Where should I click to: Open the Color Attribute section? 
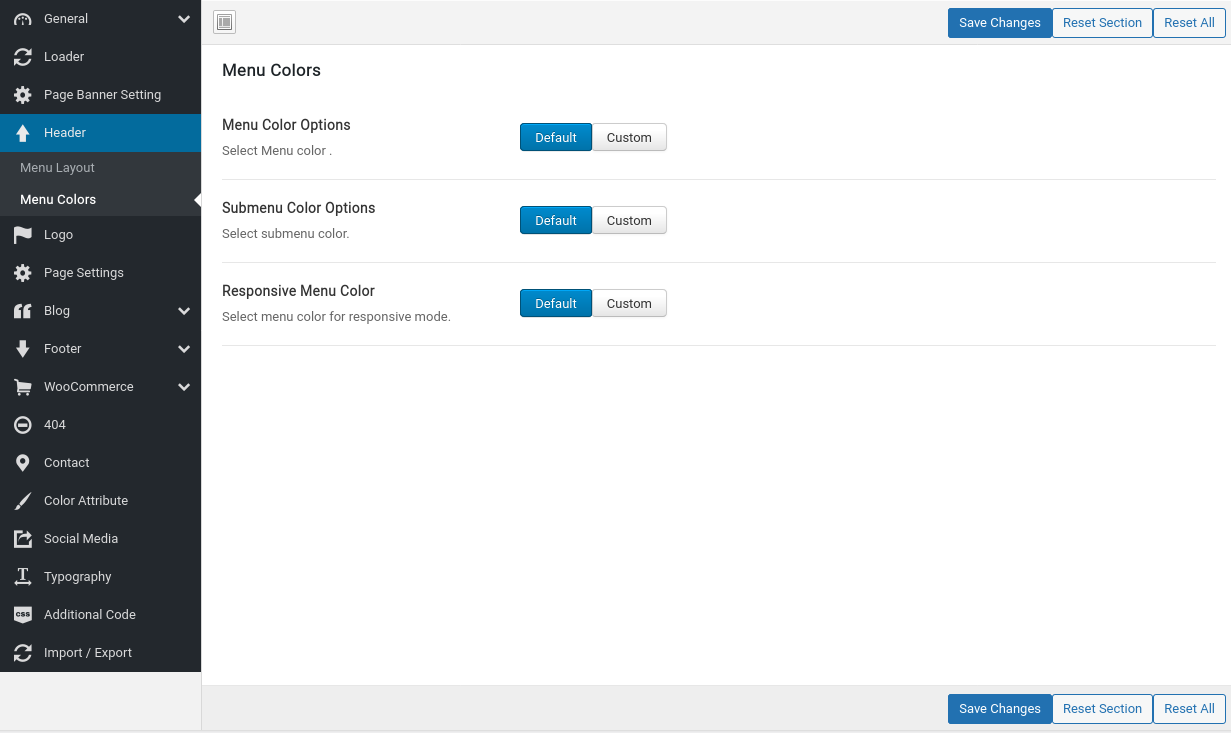[100, 501]
